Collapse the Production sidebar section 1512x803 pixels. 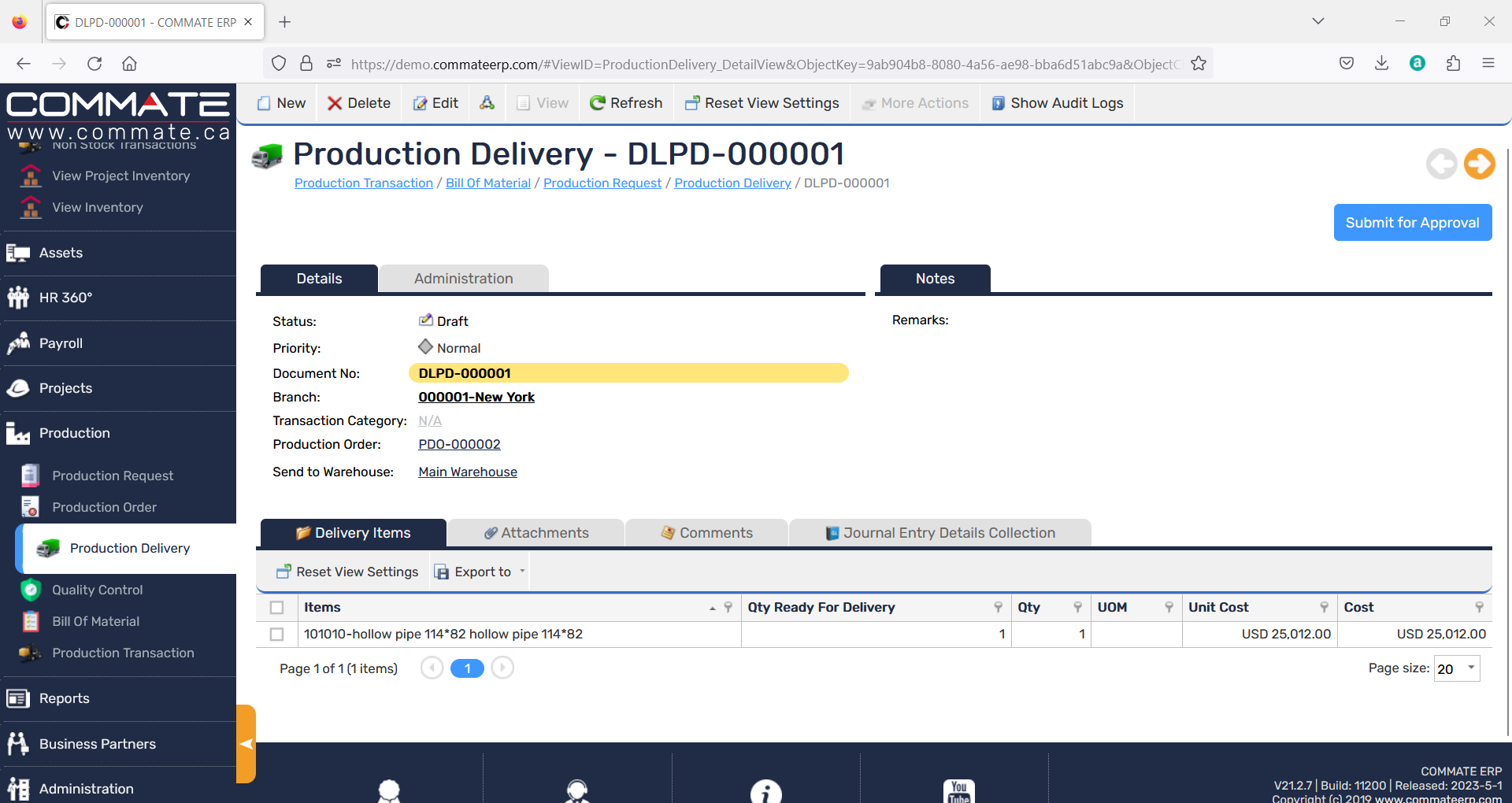[74, 433]
